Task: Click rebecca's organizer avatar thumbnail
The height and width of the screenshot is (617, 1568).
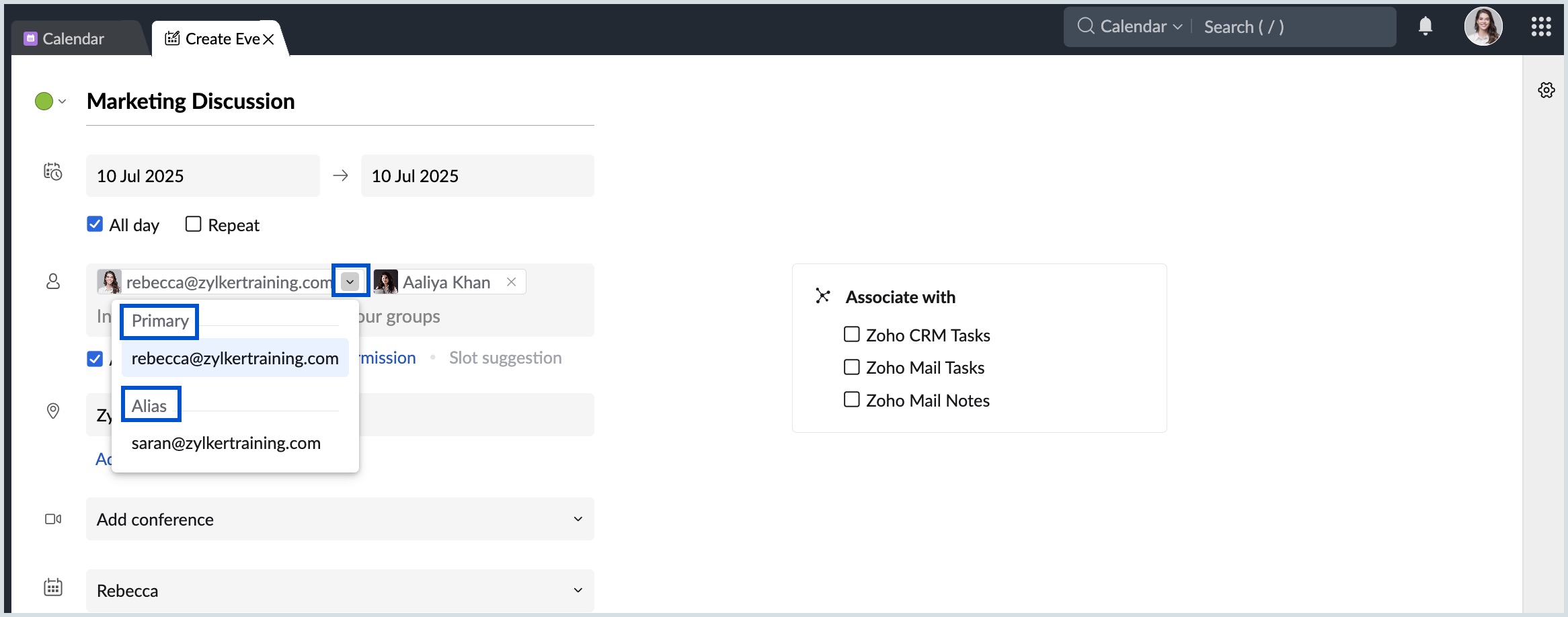Action: tap(109, 282)
